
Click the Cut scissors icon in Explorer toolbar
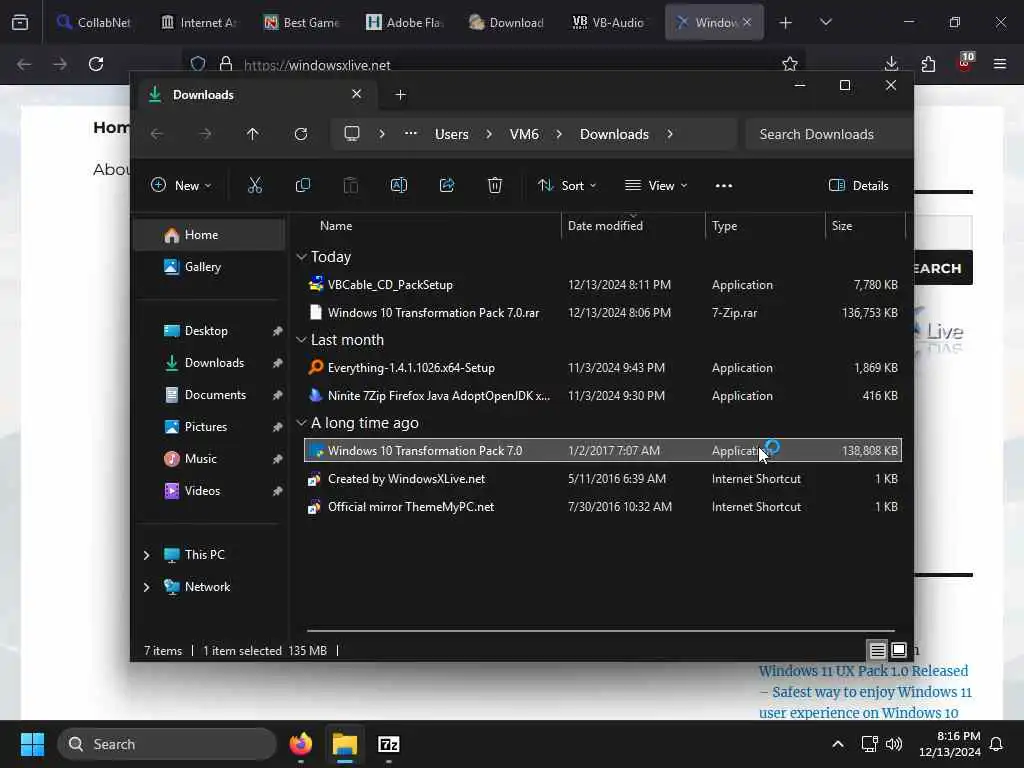tap(255, 185)
